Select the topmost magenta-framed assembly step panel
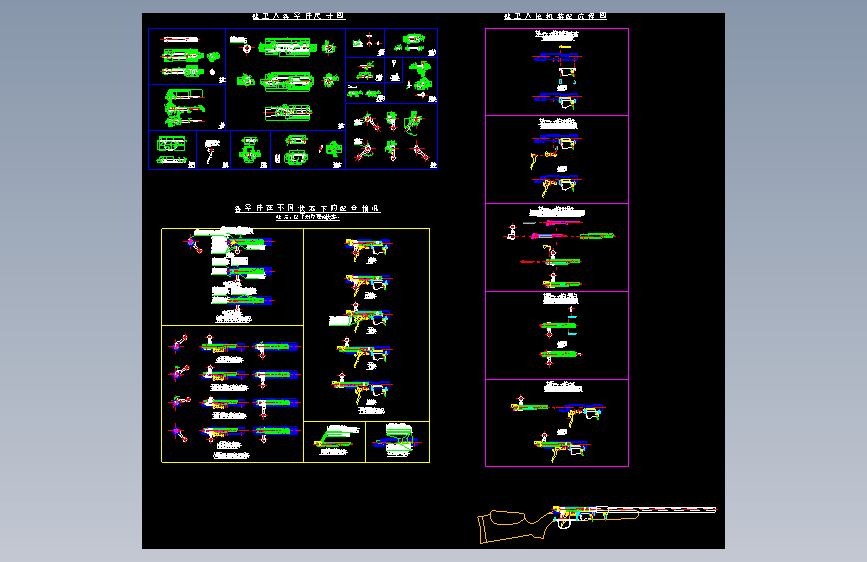The image size is (867, 562). pyautogui.click(x=557, y=72)
